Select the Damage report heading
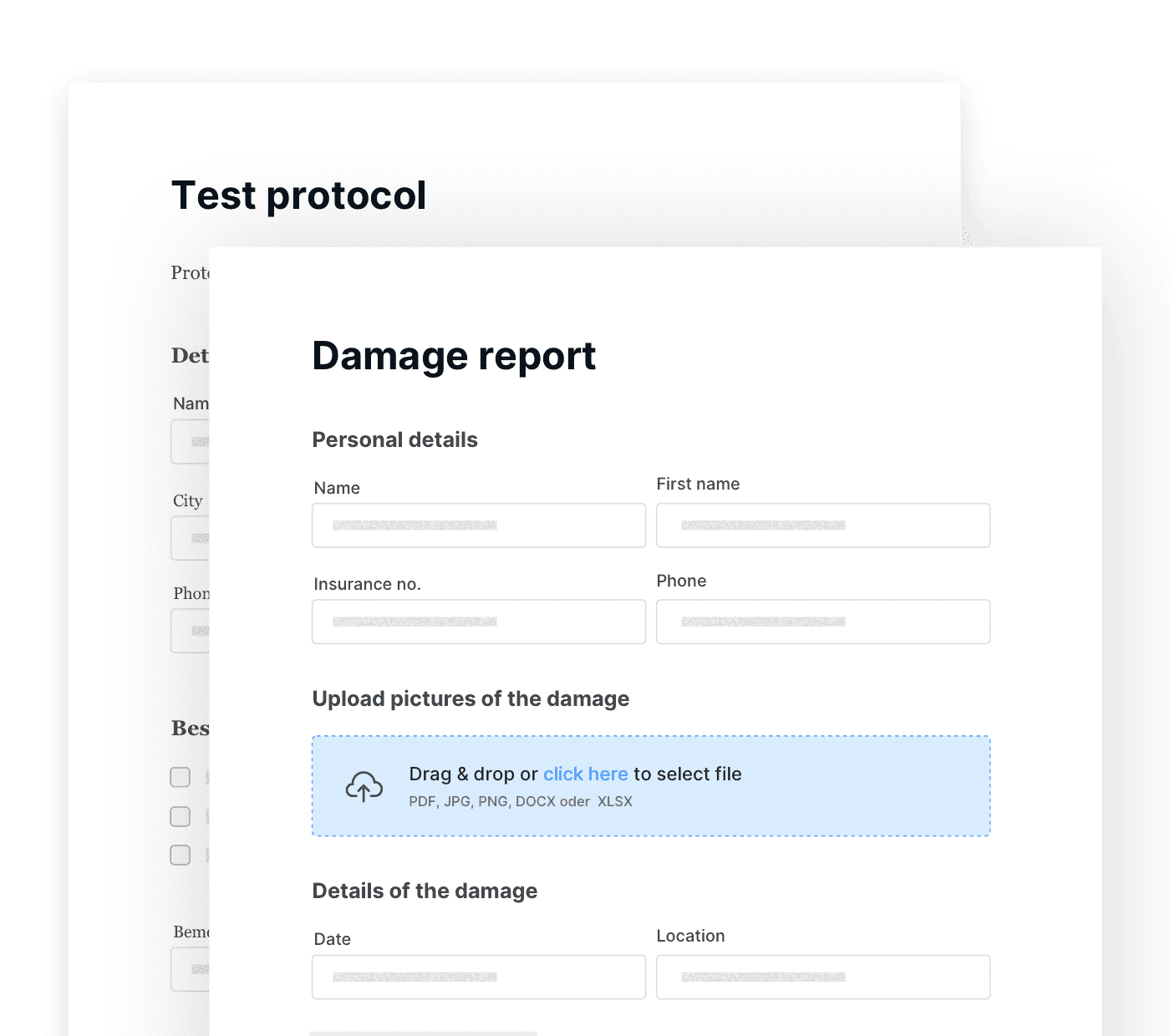This screenshot has height=1036, width=1170. (454, 356)
